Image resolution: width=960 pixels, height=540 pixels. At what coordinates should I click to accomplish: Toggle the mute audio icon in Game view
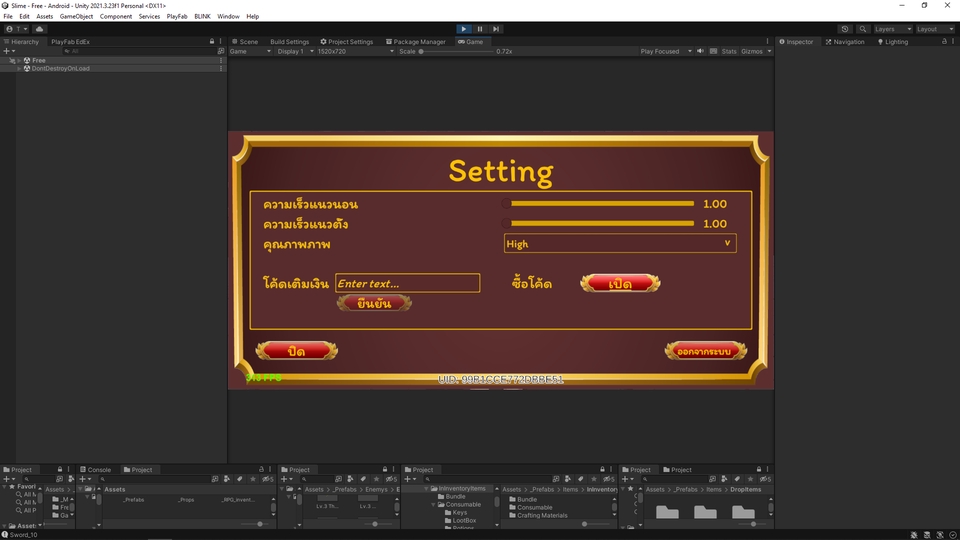(700, 51)
